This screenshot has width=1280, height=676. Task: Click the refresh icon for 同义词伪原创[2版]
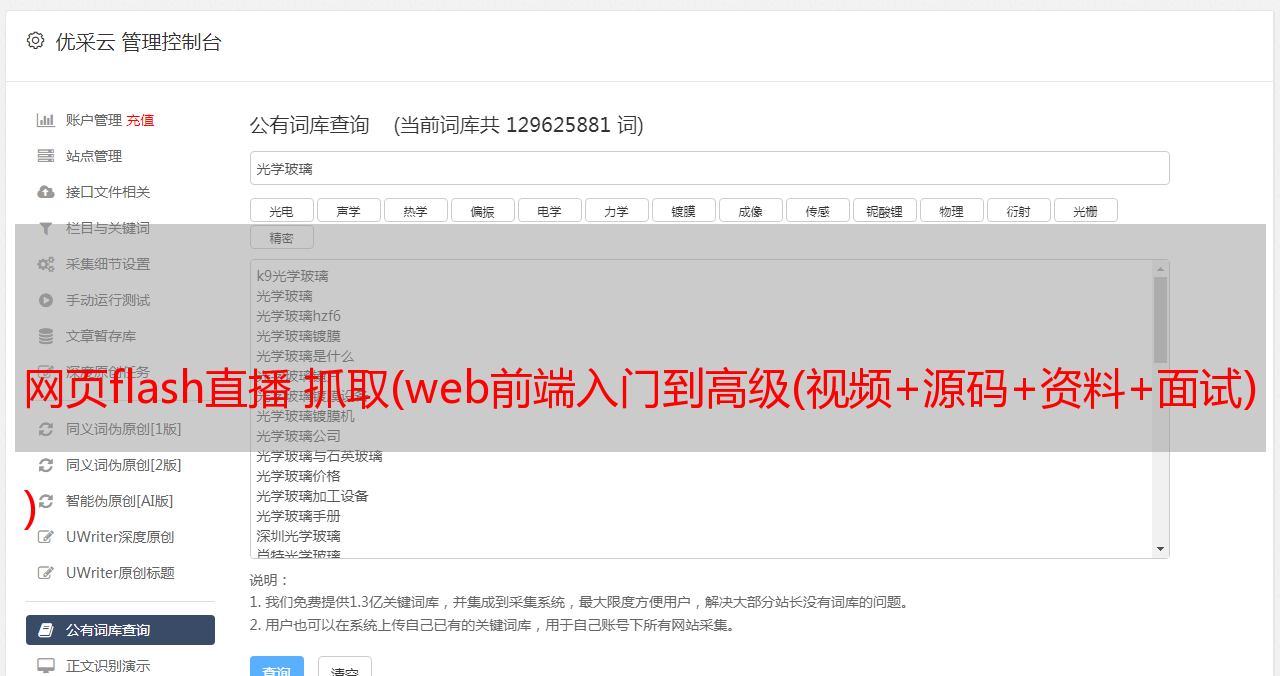tap(46, 465)
